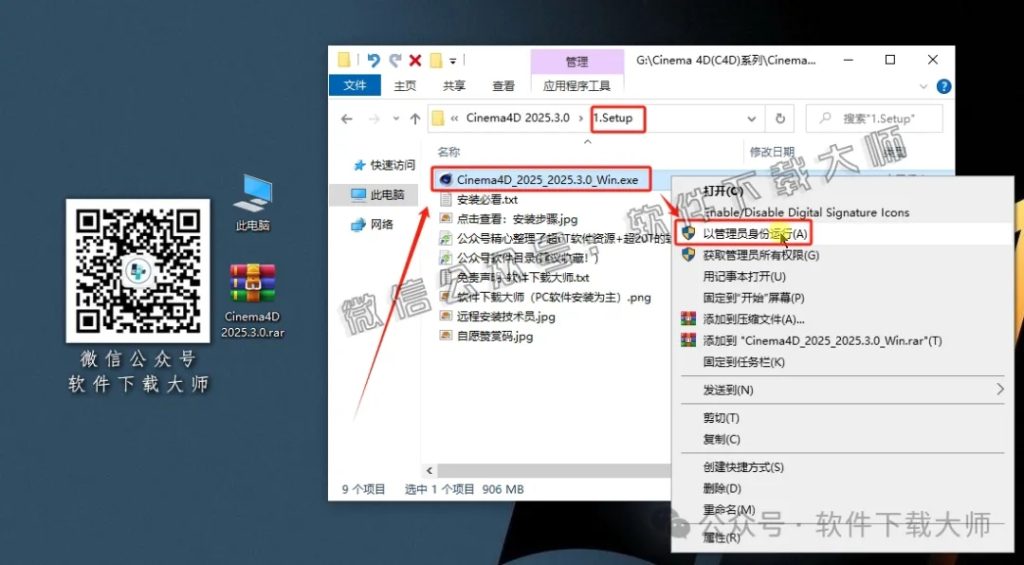Open quick access toolbar dropdown arrow
Viewport: 1024px width, 565px height.
[x=452, y=61]
